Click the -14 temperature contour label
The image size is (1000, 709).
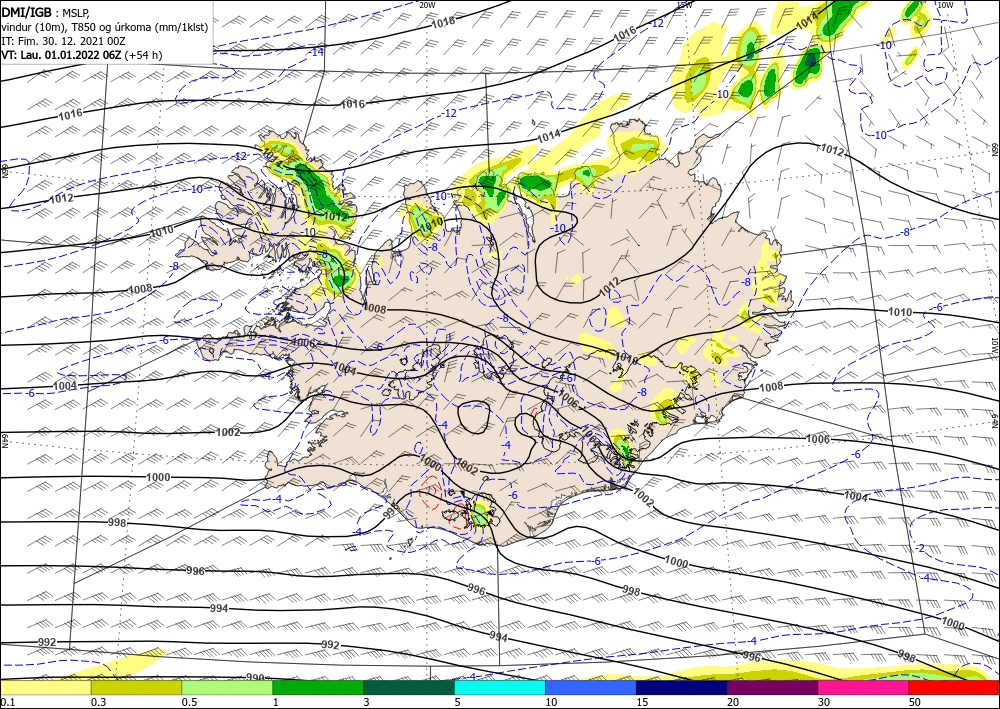[x=316, y=52]
